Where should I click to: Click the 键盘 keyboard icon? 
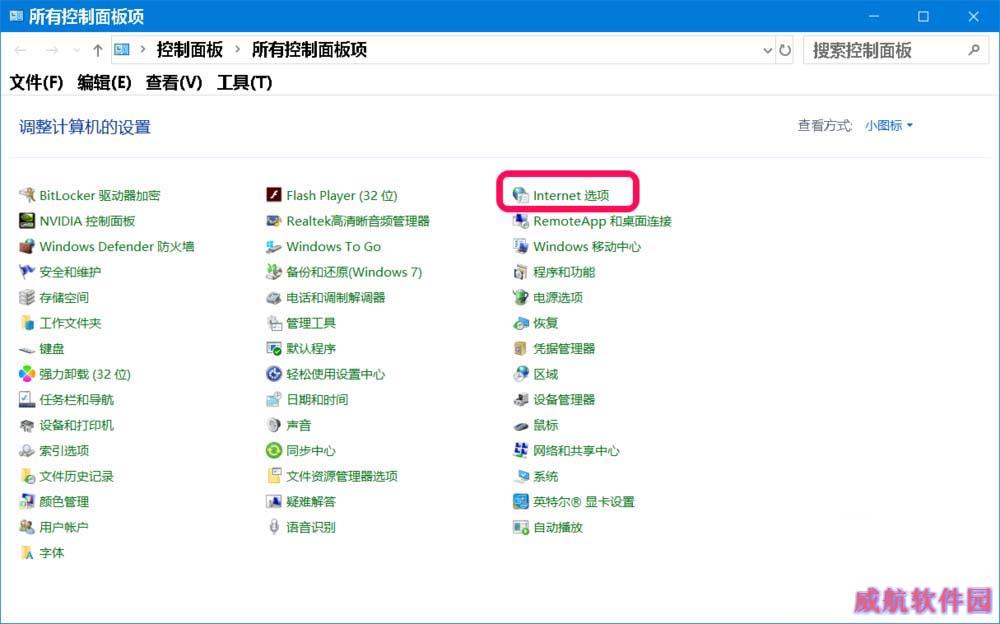pos(27,349)
